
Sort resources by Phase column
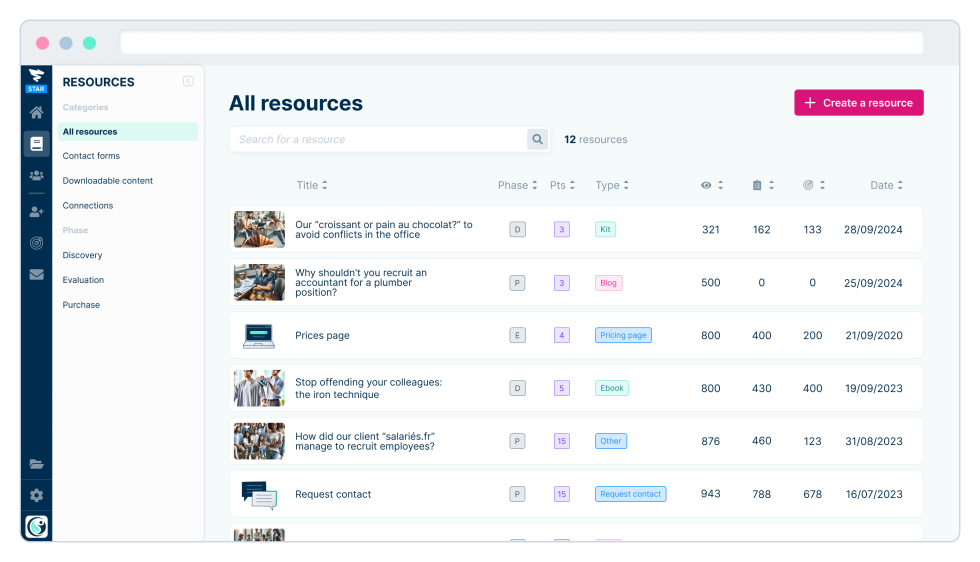click(517, 185)
